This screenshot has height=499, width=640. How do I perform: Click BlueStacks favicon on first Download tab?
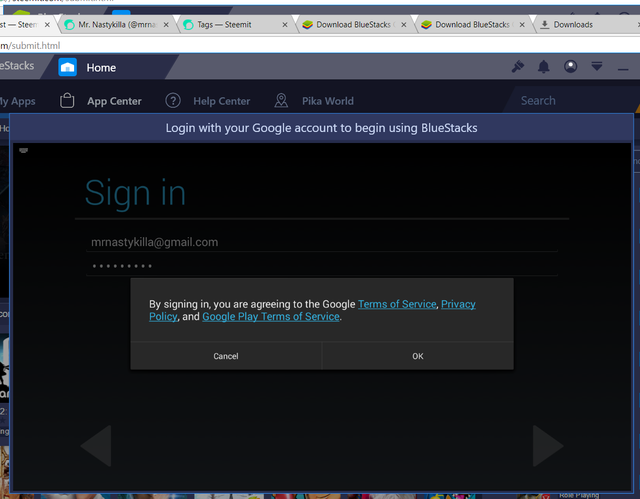coord(307,25)
